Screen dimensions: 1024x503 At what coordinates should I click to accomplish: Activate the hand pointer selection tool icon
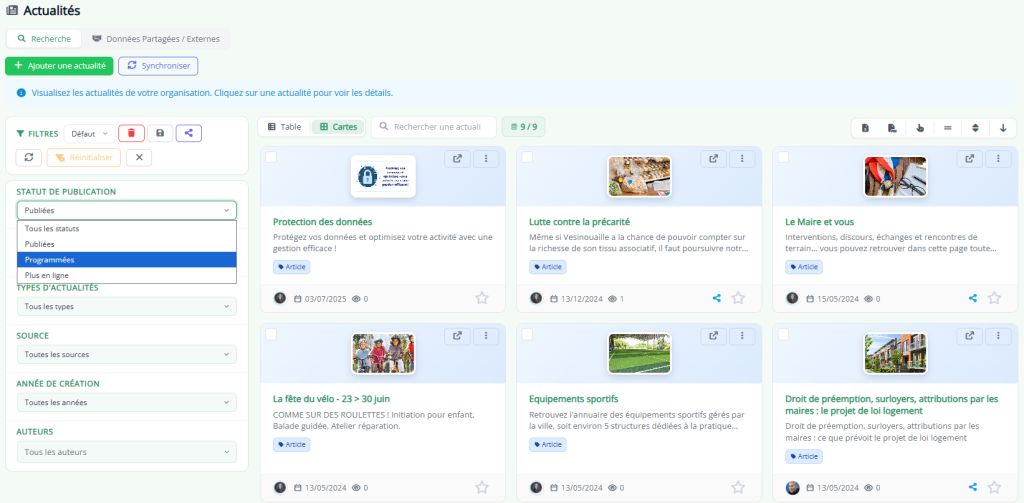click(920, 128)
